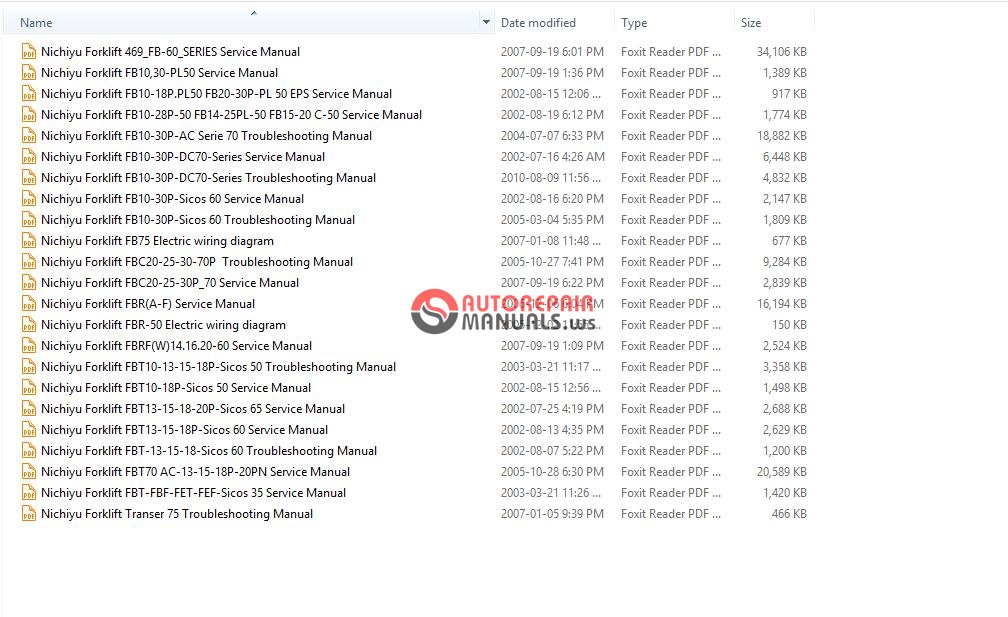This screenshot has height=617, width=1008.
Task: Select 'Nichiyu Forklift FB10-30P-AC Serie 70 Troubleshooting Manual'
Action: pos(206,136)
